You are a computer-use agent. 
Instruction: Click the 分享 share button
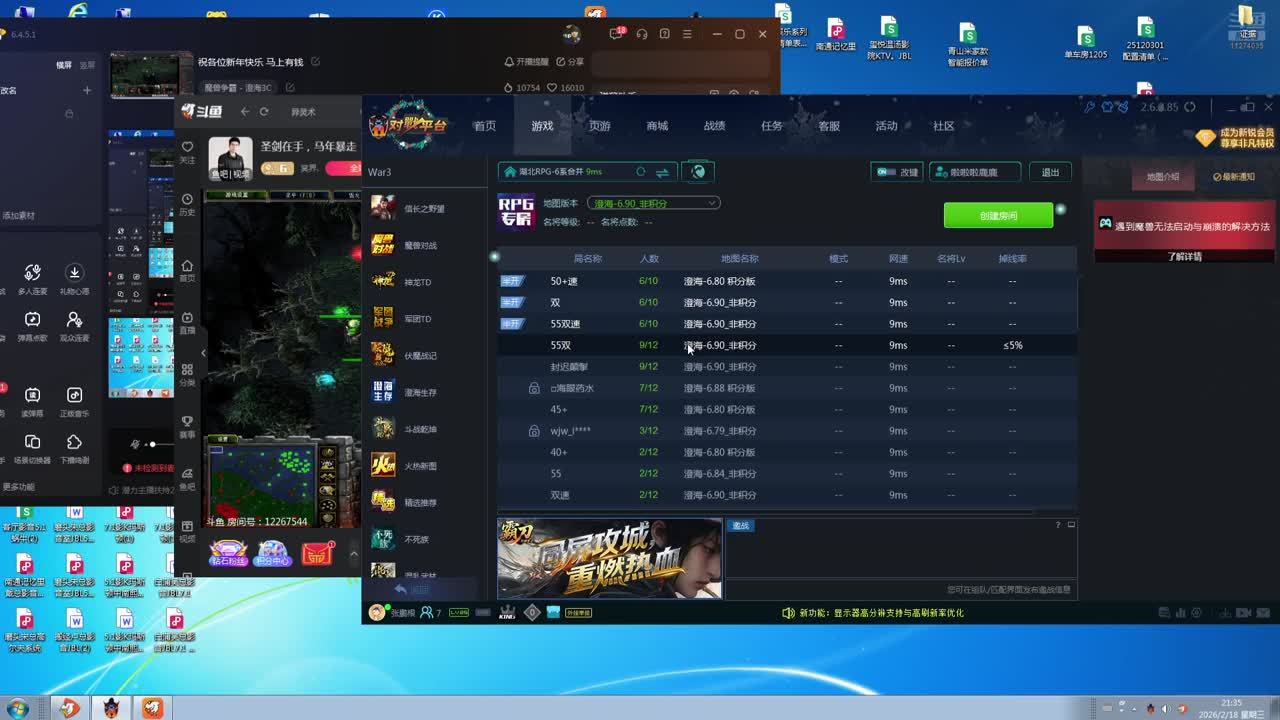(x=570, y=62)
